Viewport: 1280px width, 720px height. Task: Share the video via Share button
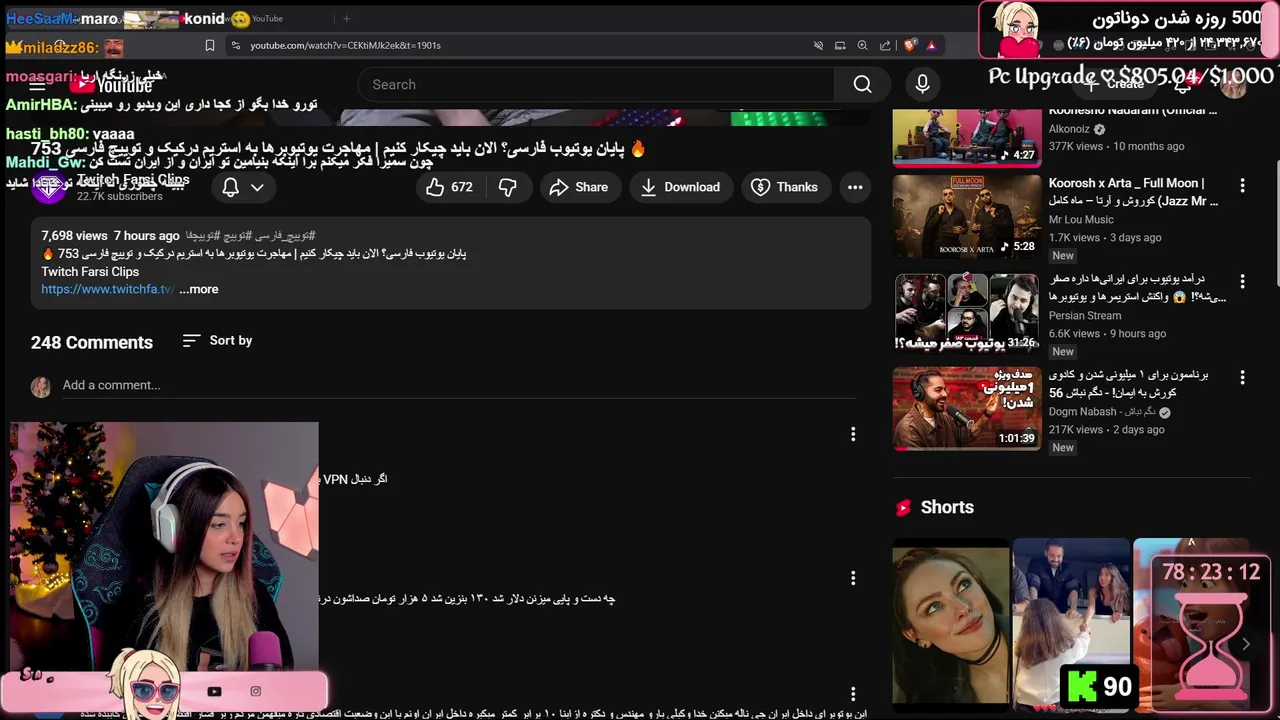pyautogui.click(x=579, y=187)
